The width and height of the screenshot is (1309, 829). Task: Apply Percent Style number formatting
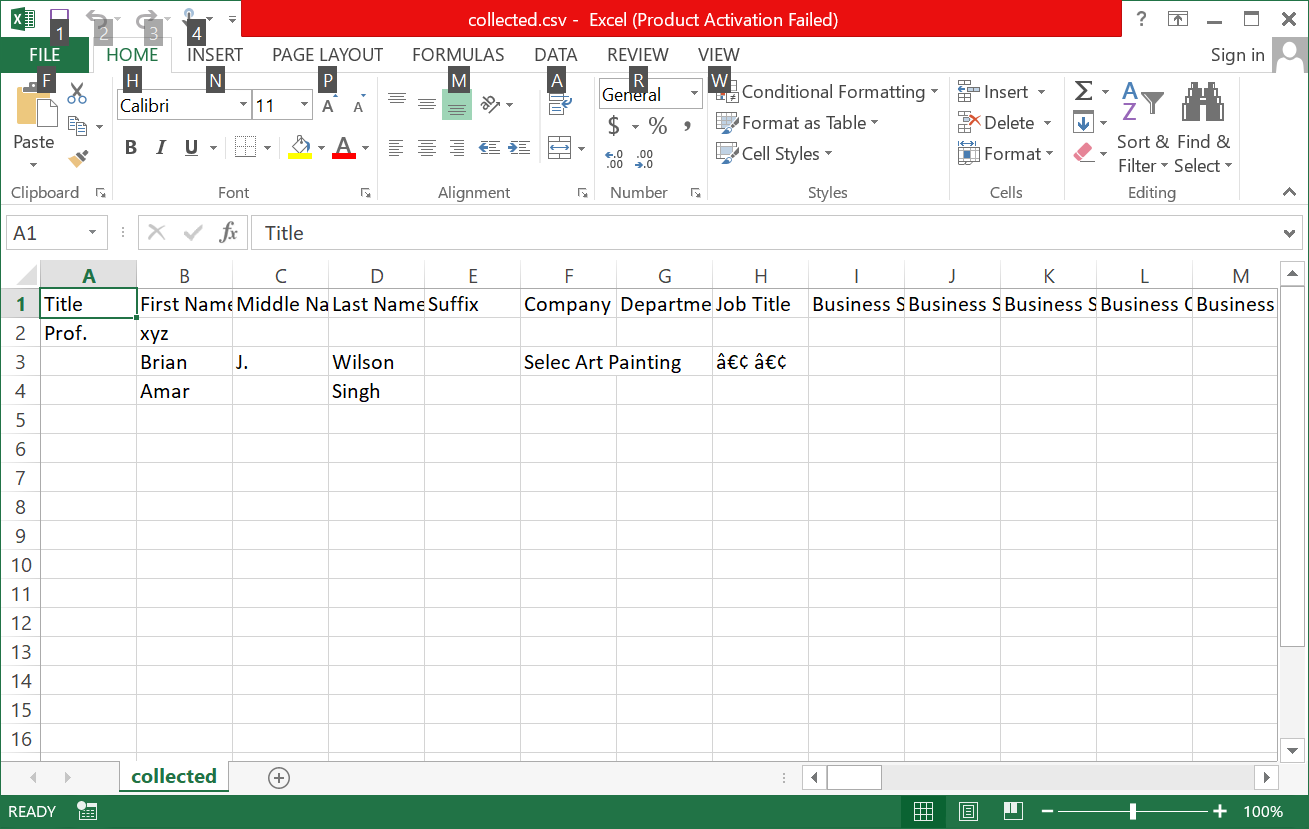tap(658, 126)
